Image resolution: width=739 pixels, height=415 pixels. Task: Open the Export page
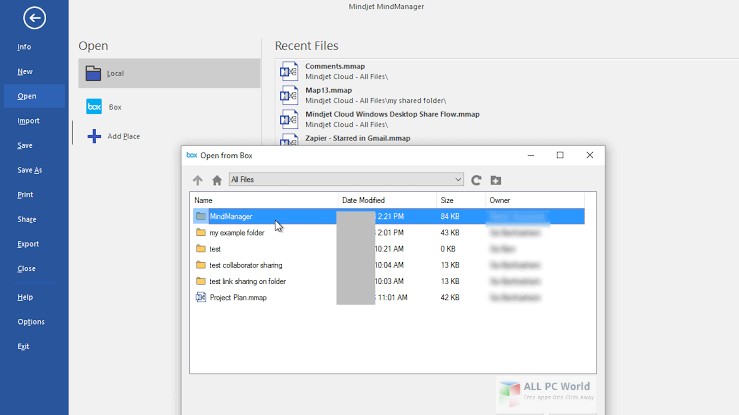pyautogui.click(x=28, y=244)
